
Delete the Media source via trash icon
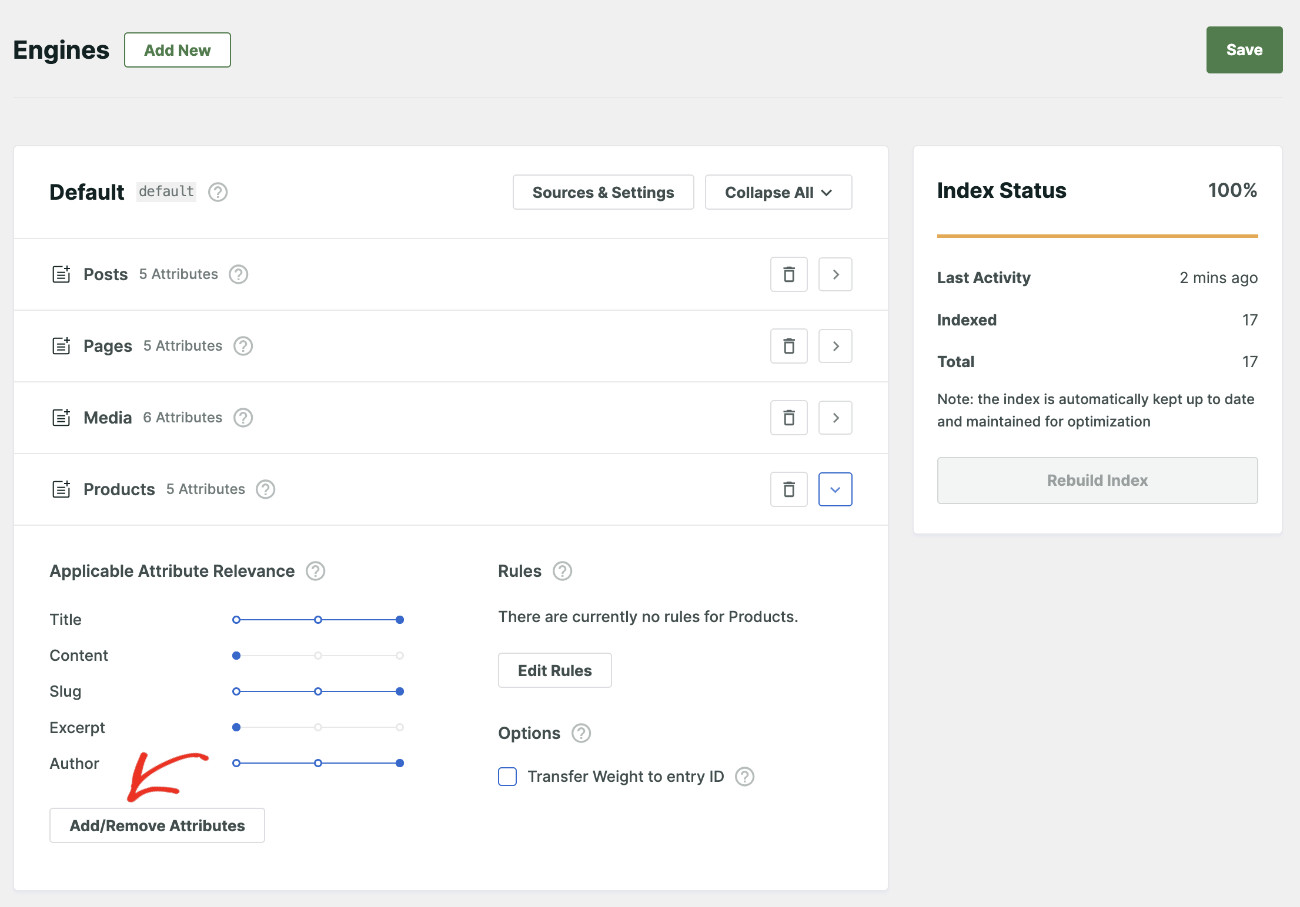pos(788,417)
